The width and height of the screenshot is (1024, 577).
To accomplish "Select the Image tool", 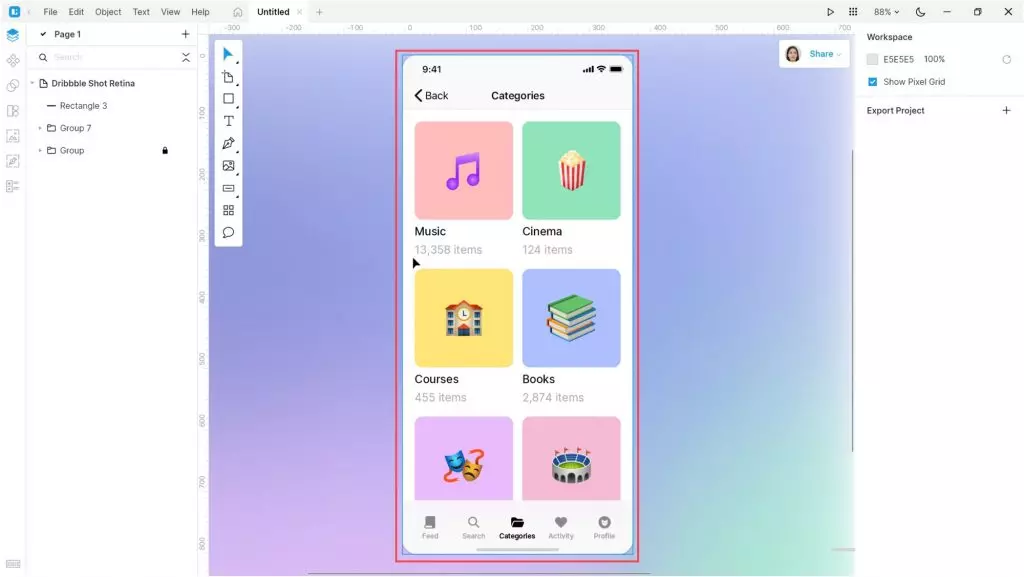I will (228, 166).
